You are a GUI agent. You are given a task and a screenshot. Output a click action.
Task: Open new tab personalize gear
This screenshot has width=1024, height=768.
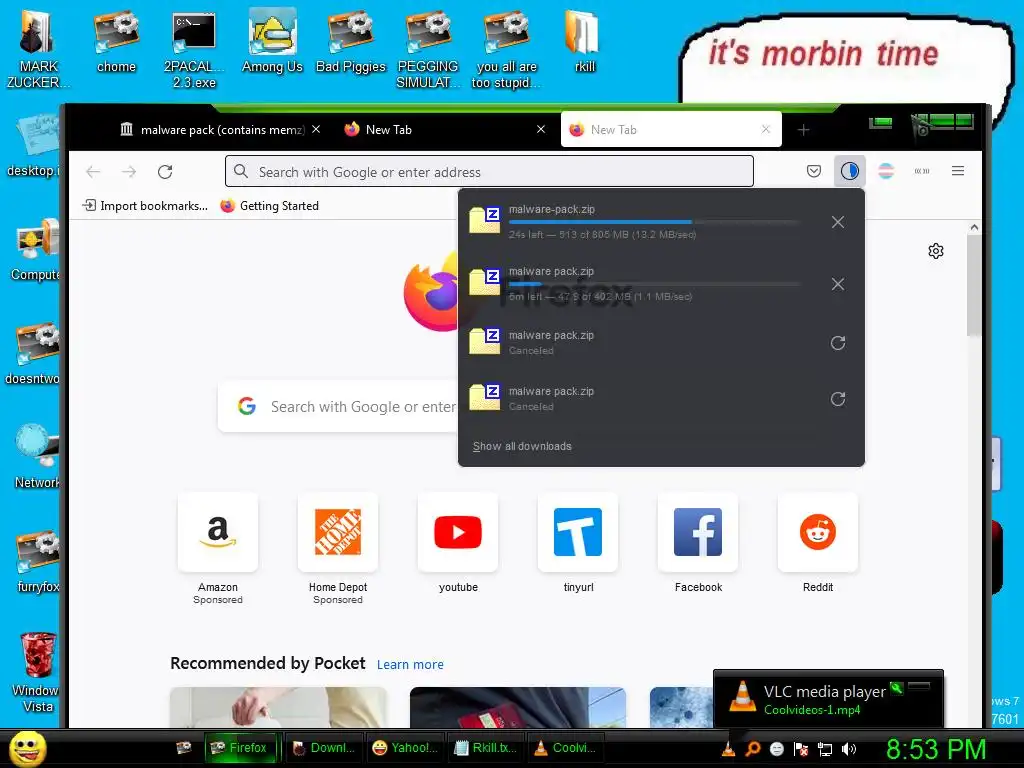[x=936, y=251]
